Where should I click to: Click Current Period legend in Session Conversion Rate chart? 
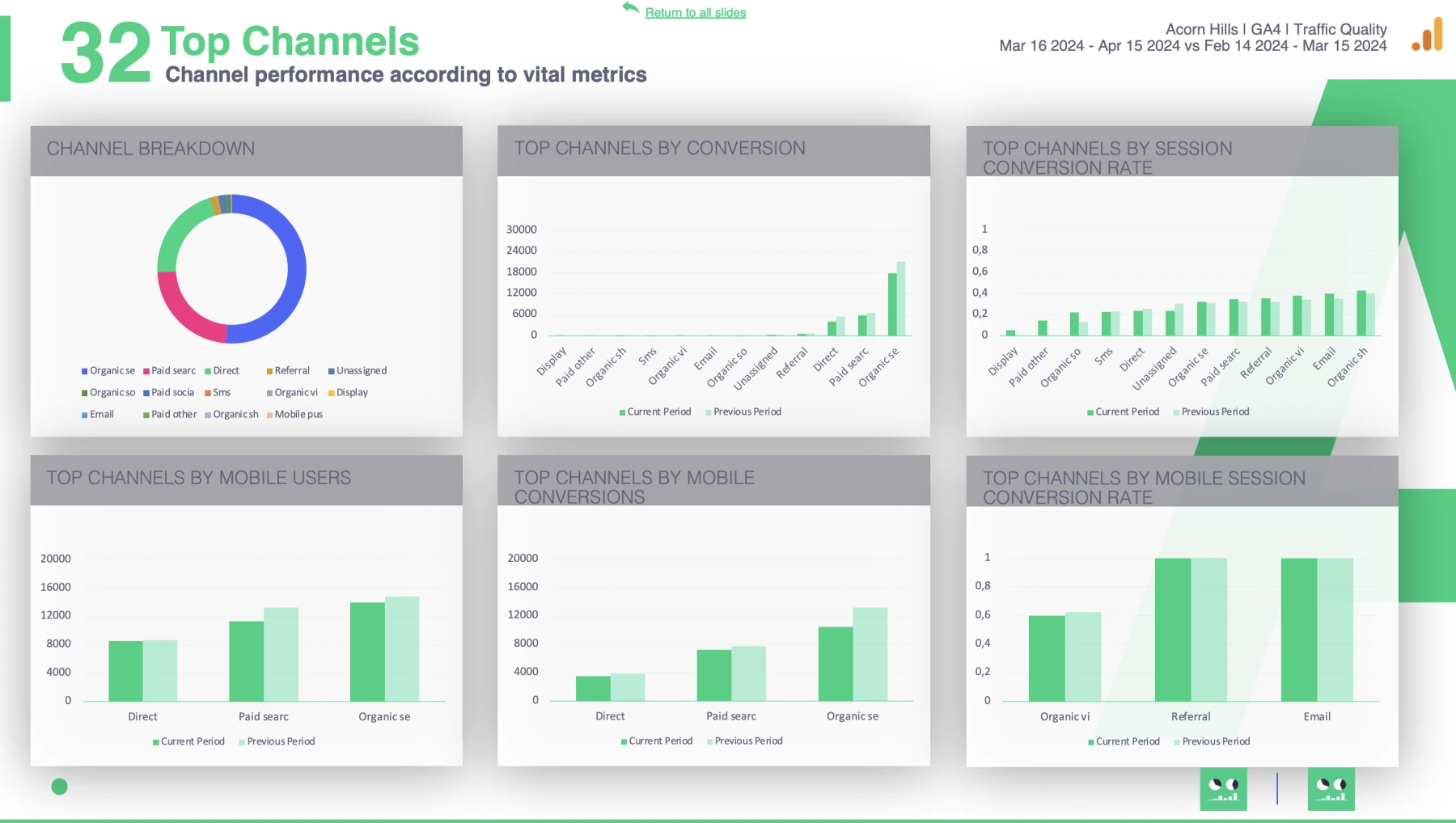point(1124,412)
